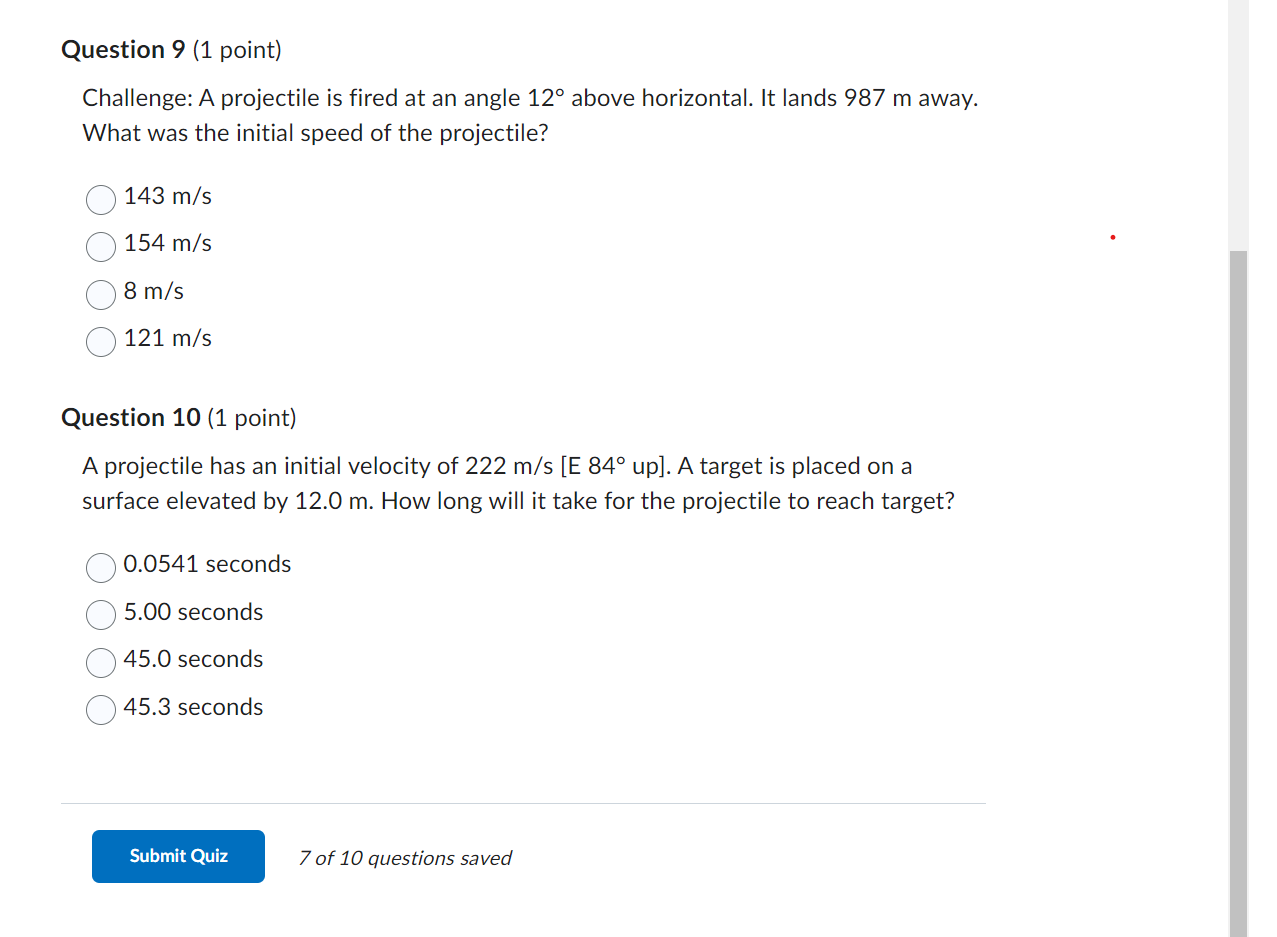This screenshot has width=1277, height=937.
Task: Click the small red dot indicator
Action: 1112,237
